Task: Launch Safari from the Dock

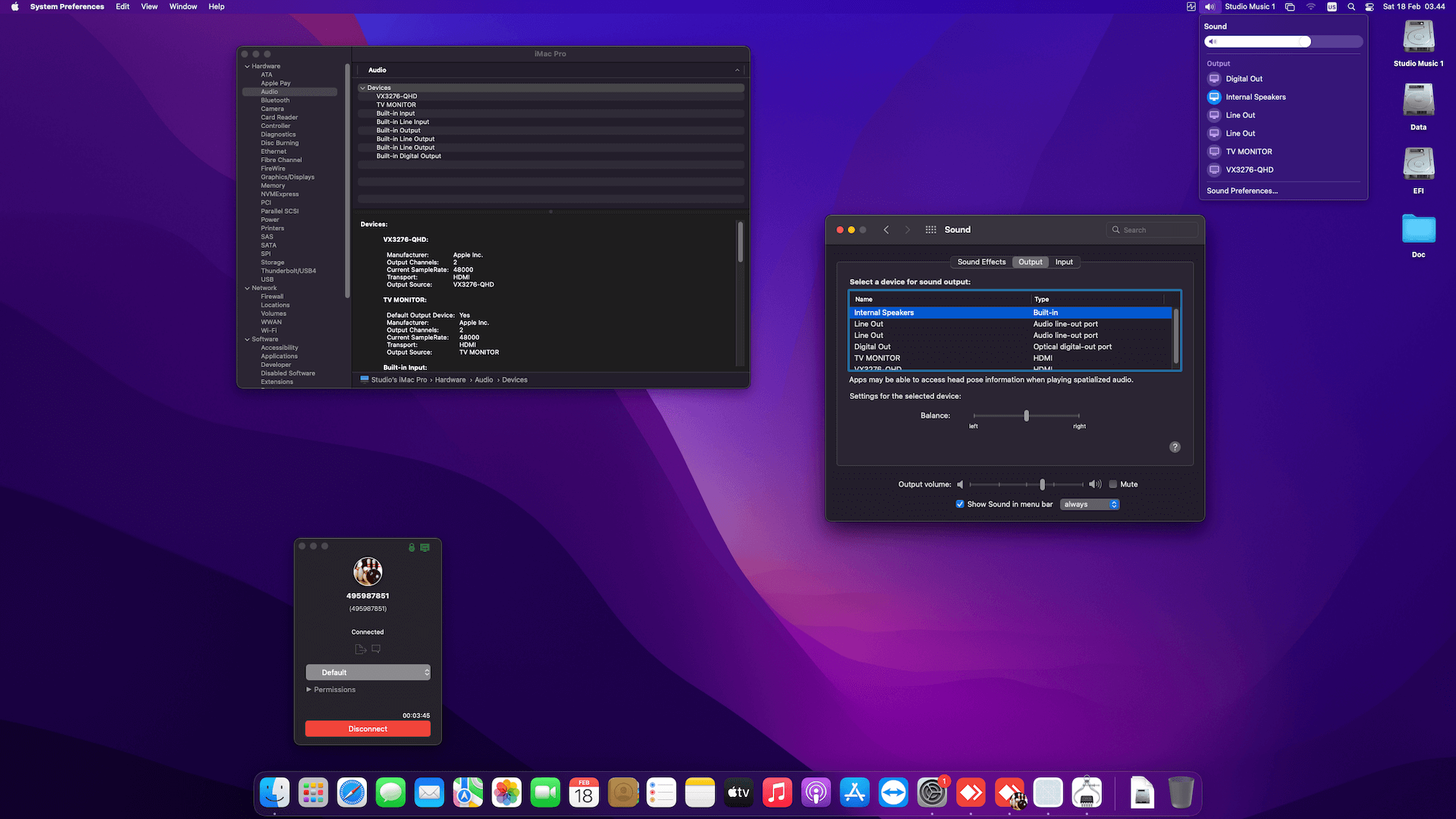Action: click(352, 793)
